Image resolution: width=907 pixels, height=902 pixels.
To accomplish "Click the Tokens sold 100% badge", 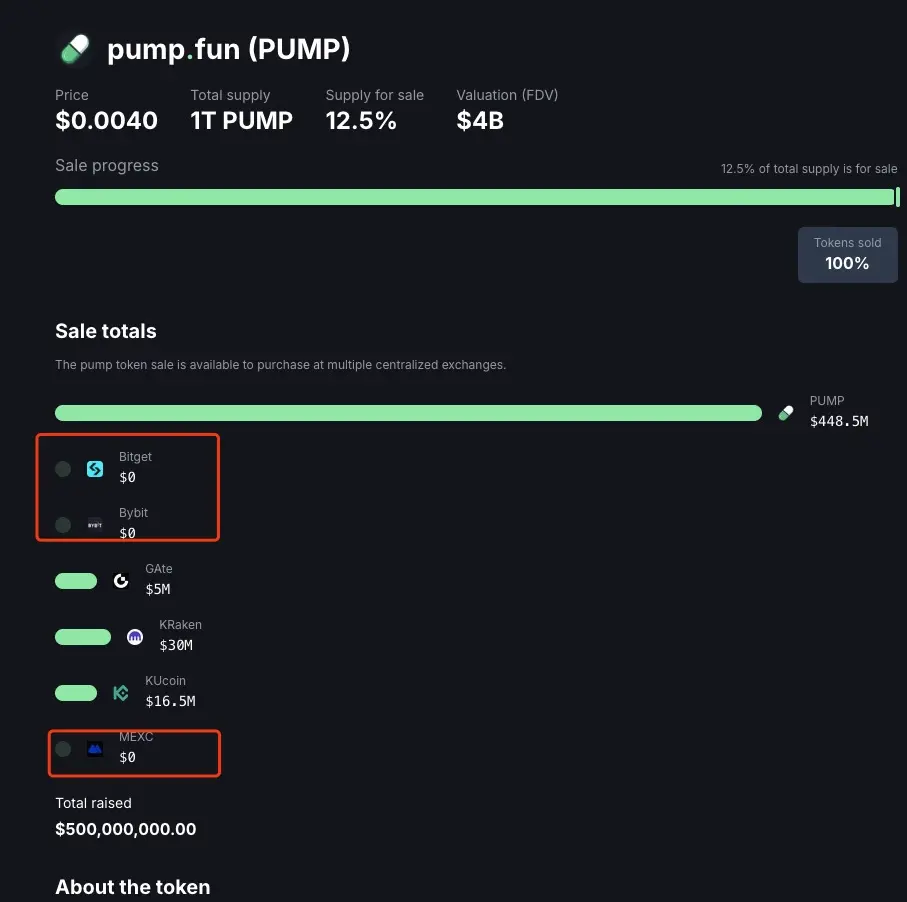I will tap(847, 255).
